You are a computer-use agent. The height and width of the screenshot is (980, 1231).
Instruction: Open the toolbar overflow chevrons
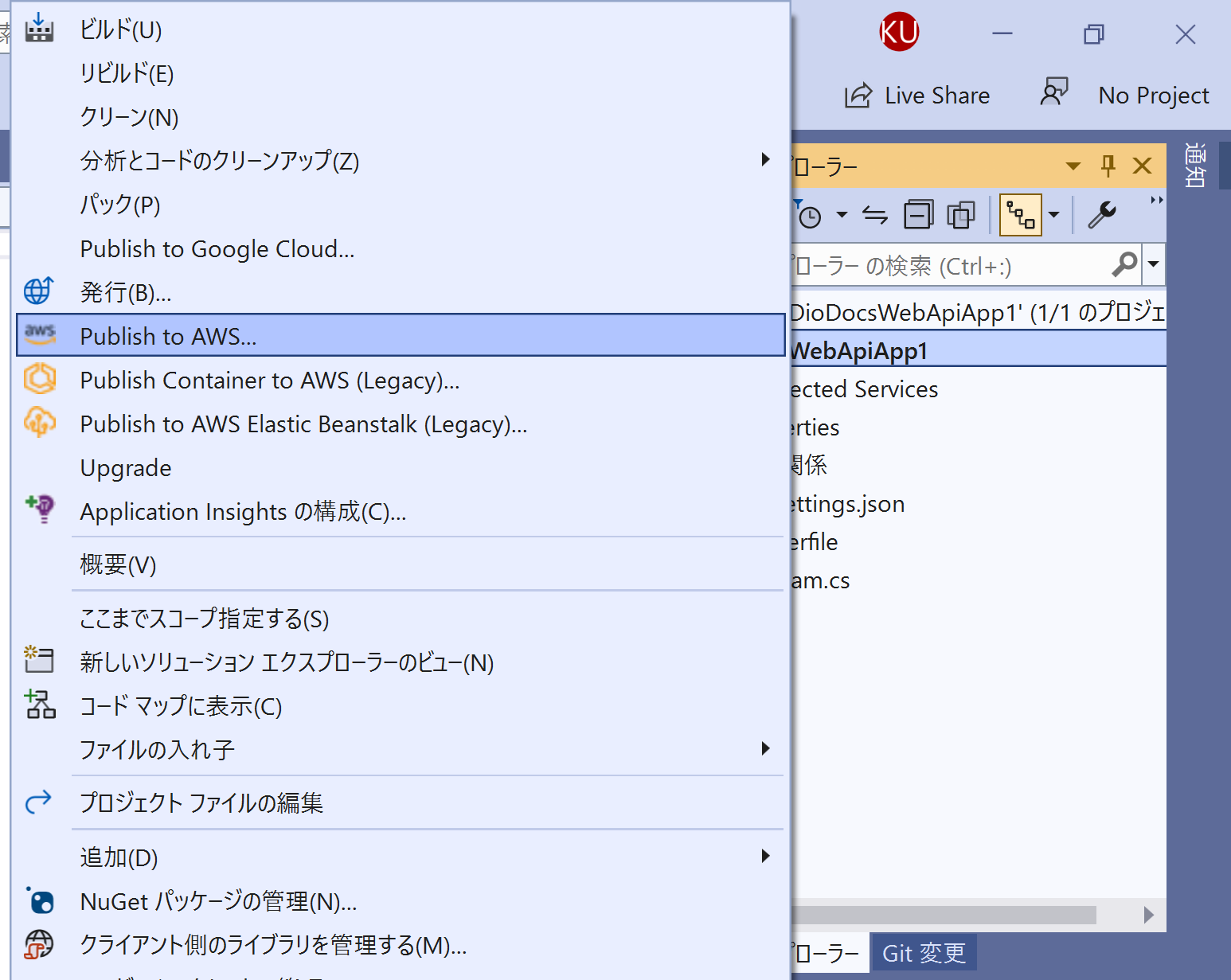pyautogui.click(x=1157, y=200)
